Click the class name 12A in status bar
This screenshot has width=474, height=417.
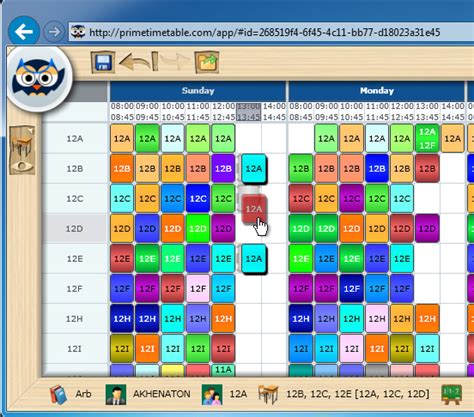click(x=238, y=394)
